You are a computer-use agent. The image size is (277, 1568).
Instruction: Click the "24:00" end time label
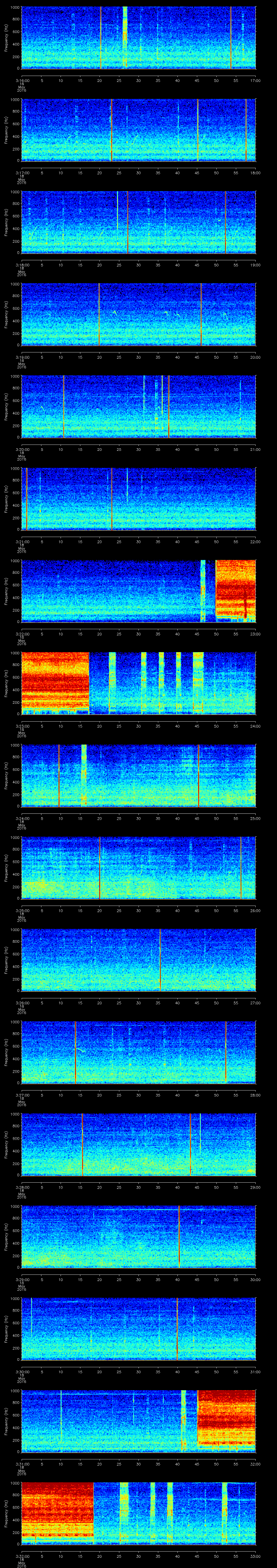coord(255,726)
